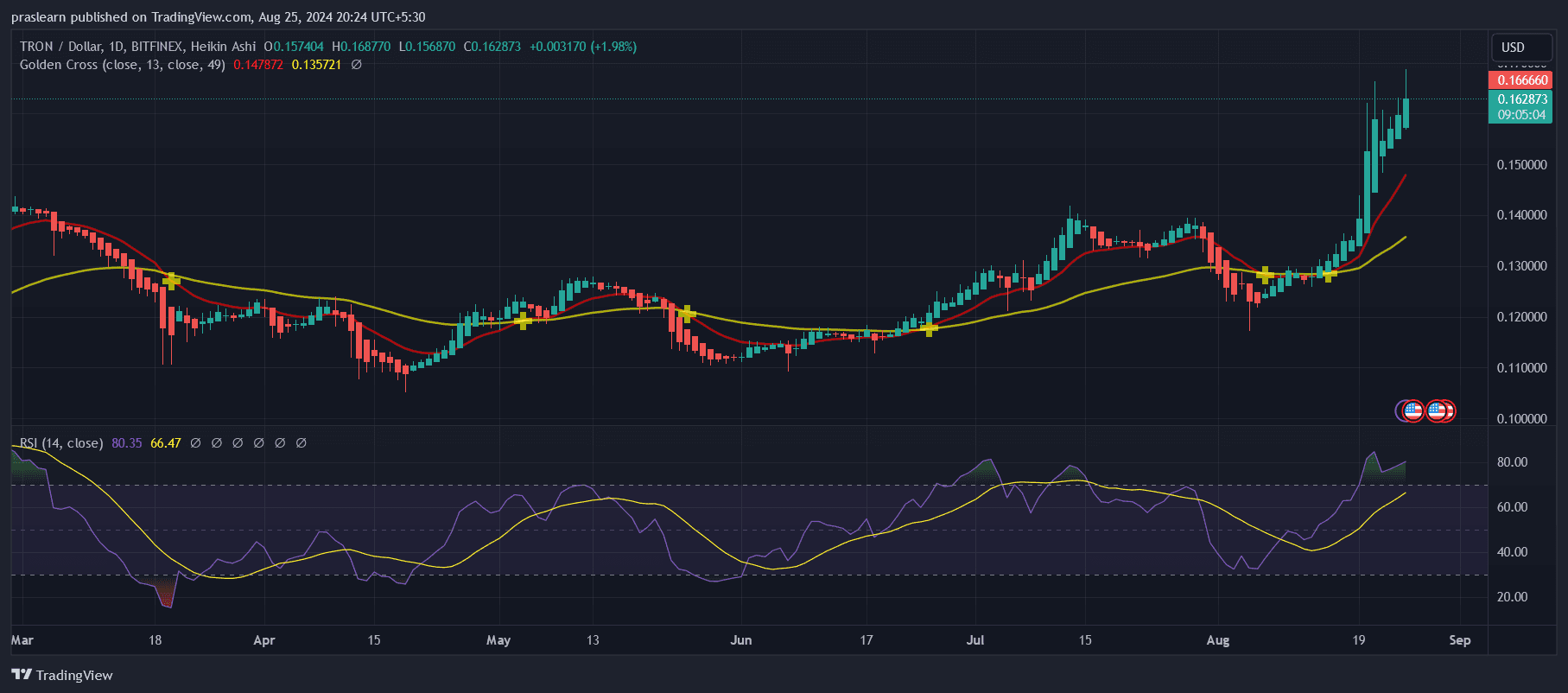
Task: Click the Jul label on time axis
Action: pos(975,640)
